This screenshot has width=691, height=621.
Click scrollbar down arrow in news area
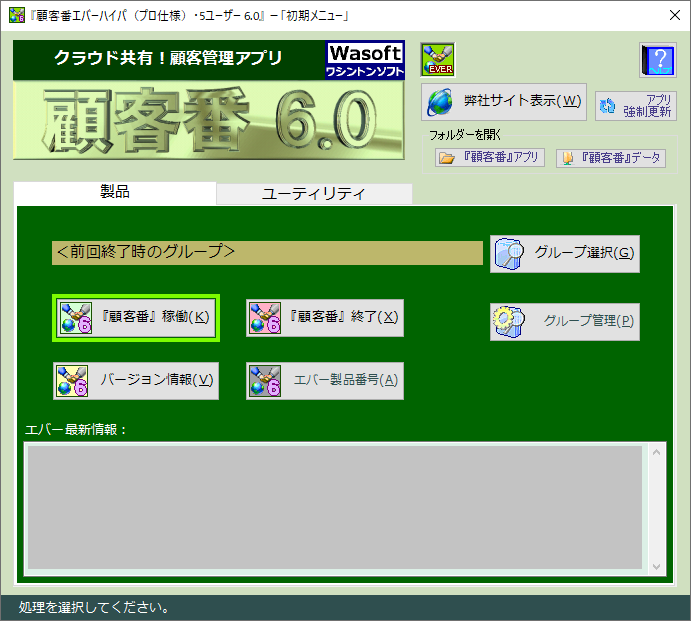point(657,566)
